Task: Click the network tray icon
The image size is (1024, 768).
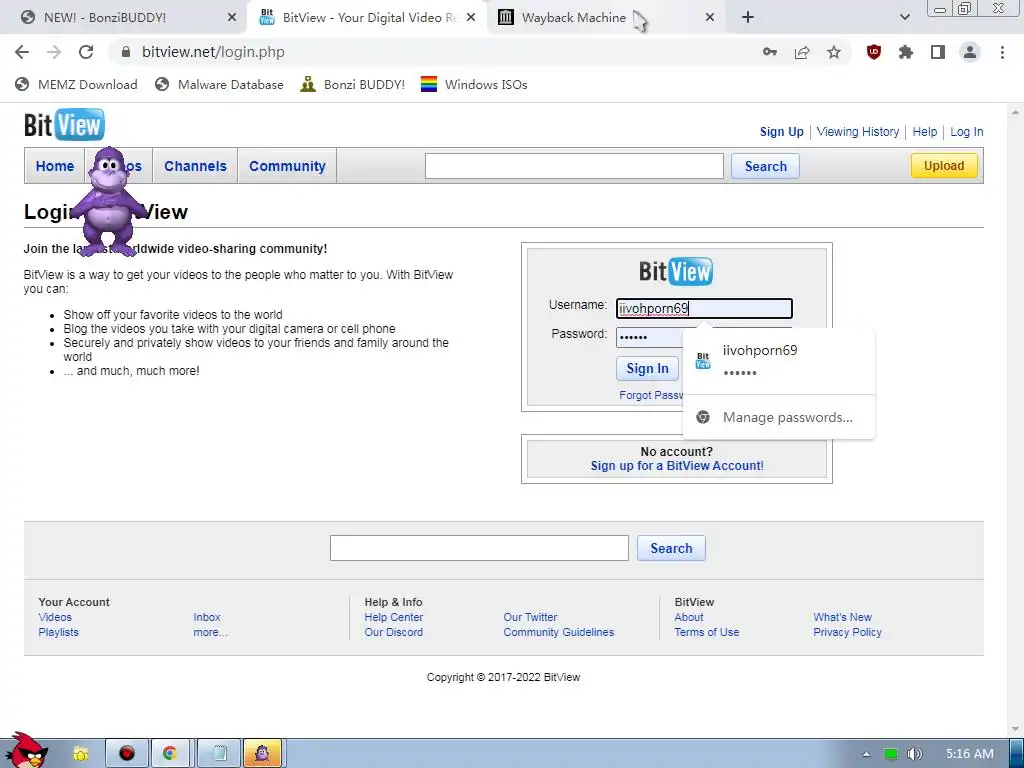Action: pyautogui.click(x=890, y=754)
